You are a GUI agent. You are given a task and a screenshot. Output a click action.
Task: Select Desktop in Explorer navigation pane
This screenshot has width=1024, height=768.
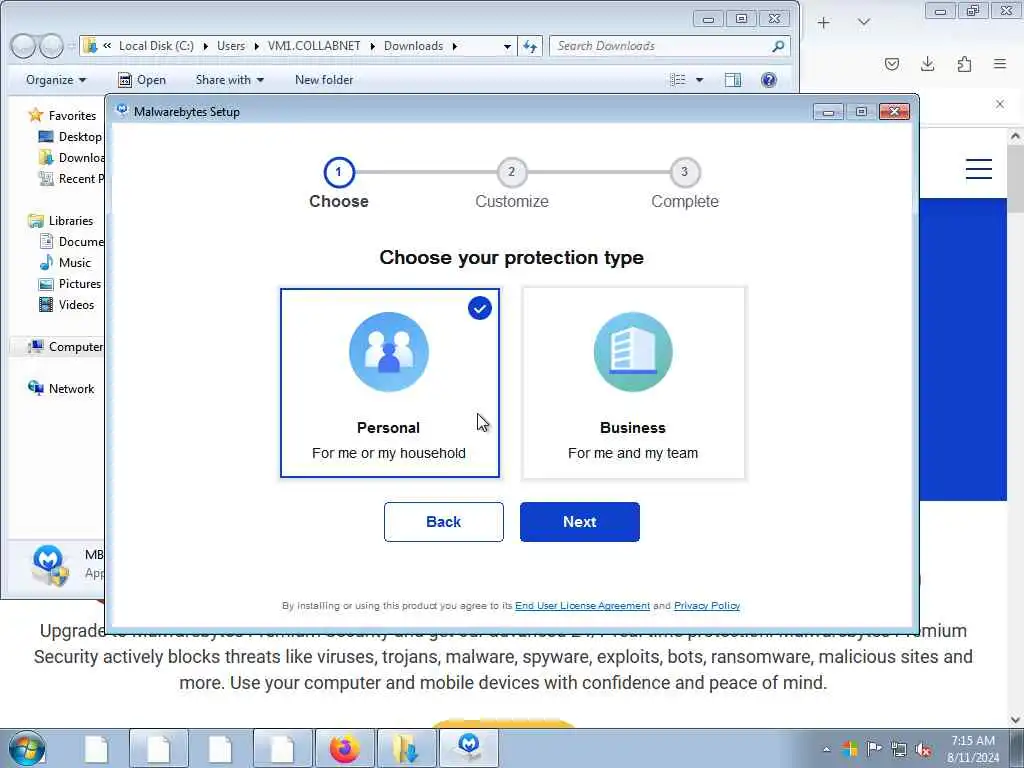tap(70, 136)
